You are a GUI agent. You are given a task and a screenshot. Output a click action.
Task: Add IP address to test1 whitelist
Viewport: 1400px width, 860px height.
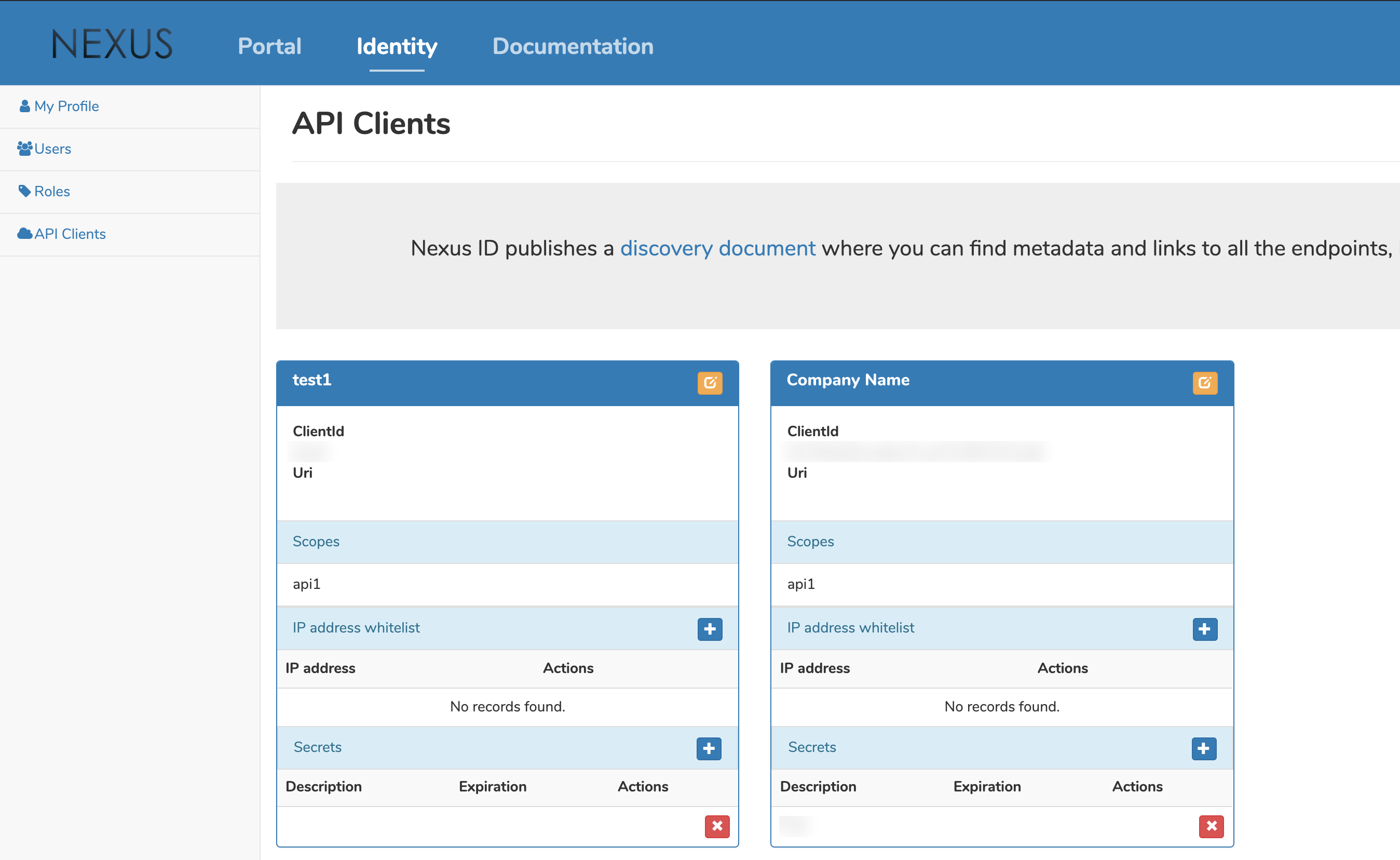click(x=710, y=629)
